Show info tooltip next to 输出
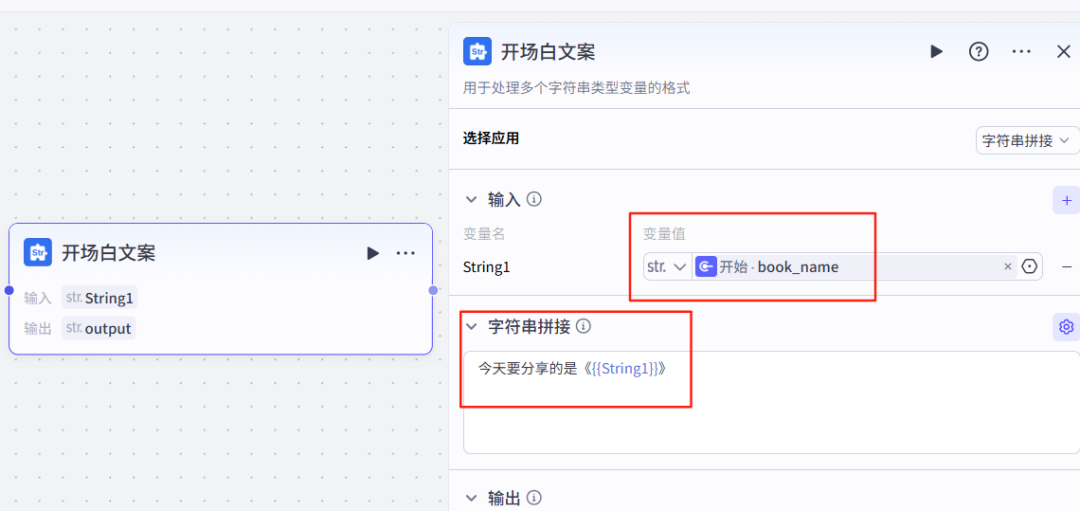The width and height of the screenshot is (1080, 511). click(534, 497)
